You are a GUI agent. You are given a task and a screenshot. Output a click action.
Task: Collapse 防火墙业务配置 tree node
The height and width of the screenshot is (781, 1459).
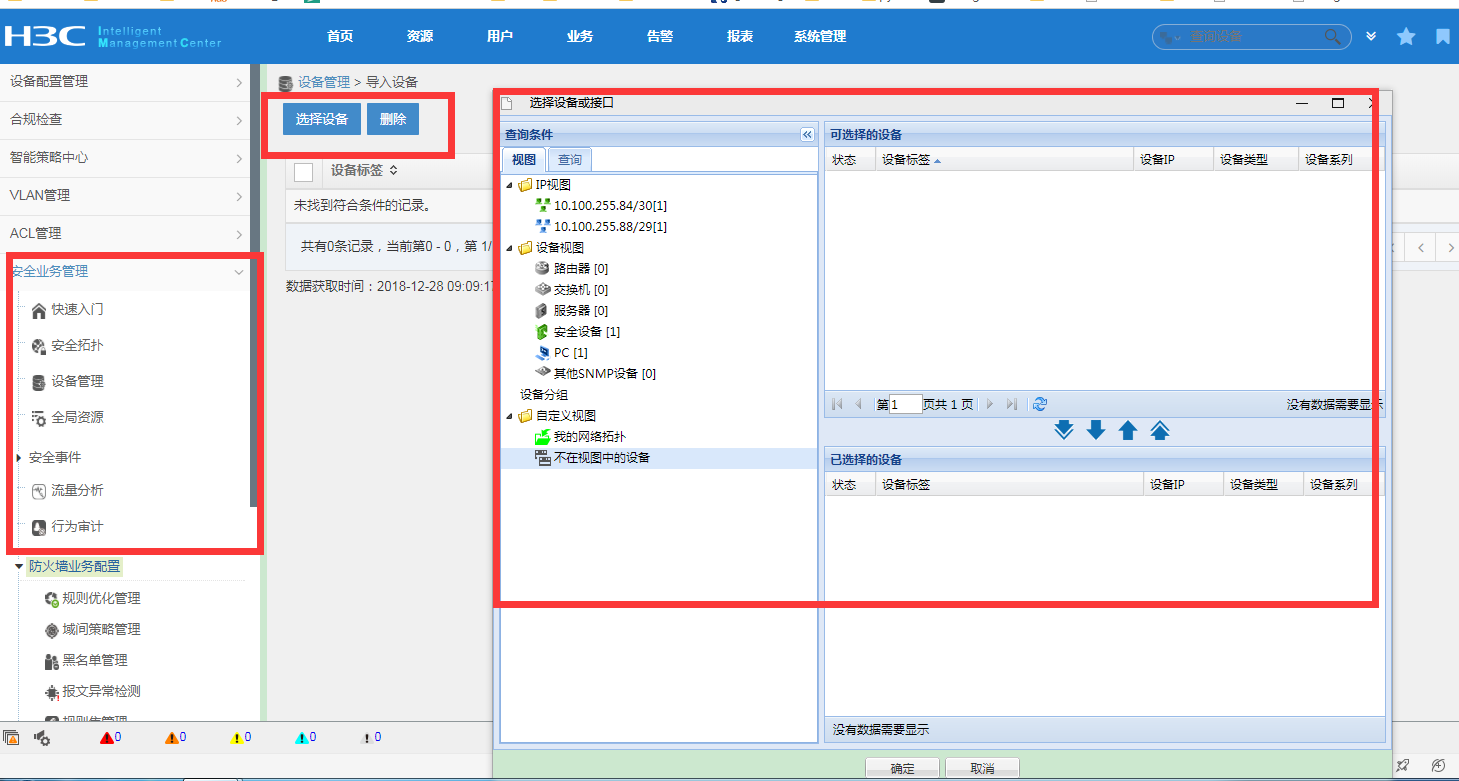[19, 566]
